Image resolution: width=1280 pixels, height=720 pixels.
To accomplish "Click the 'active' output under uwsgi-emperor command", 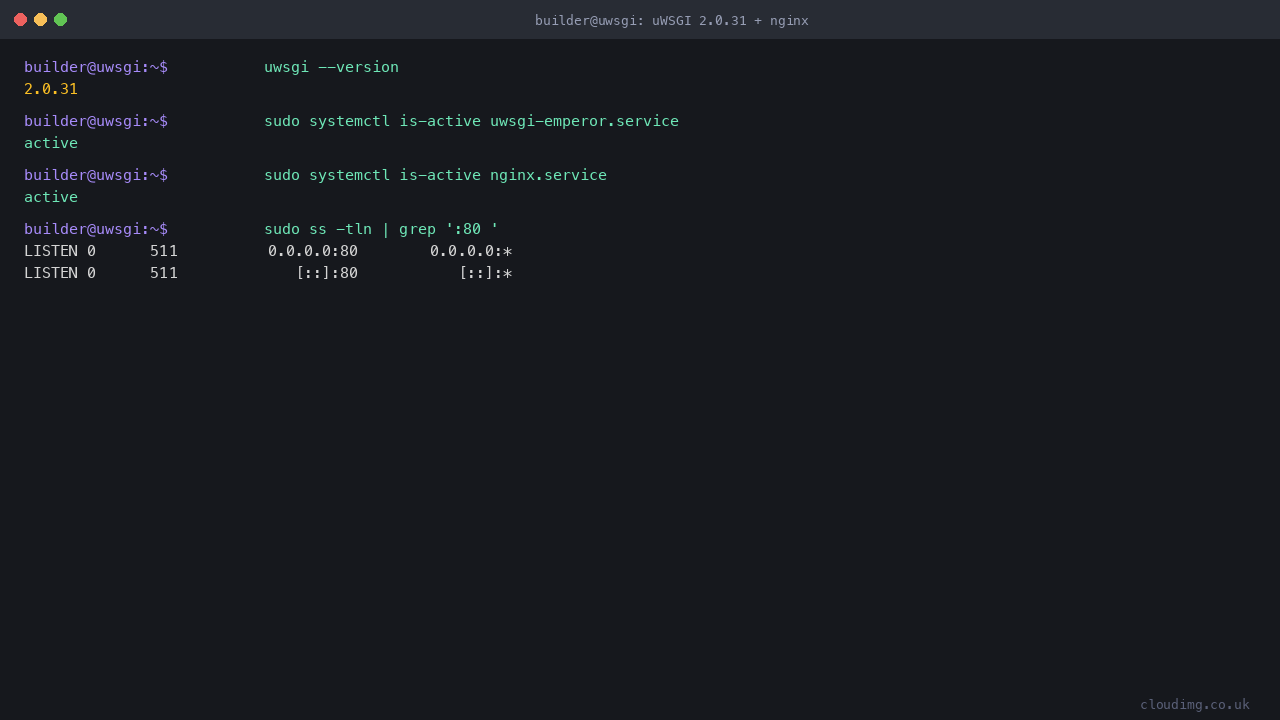I will coord(51,143).
